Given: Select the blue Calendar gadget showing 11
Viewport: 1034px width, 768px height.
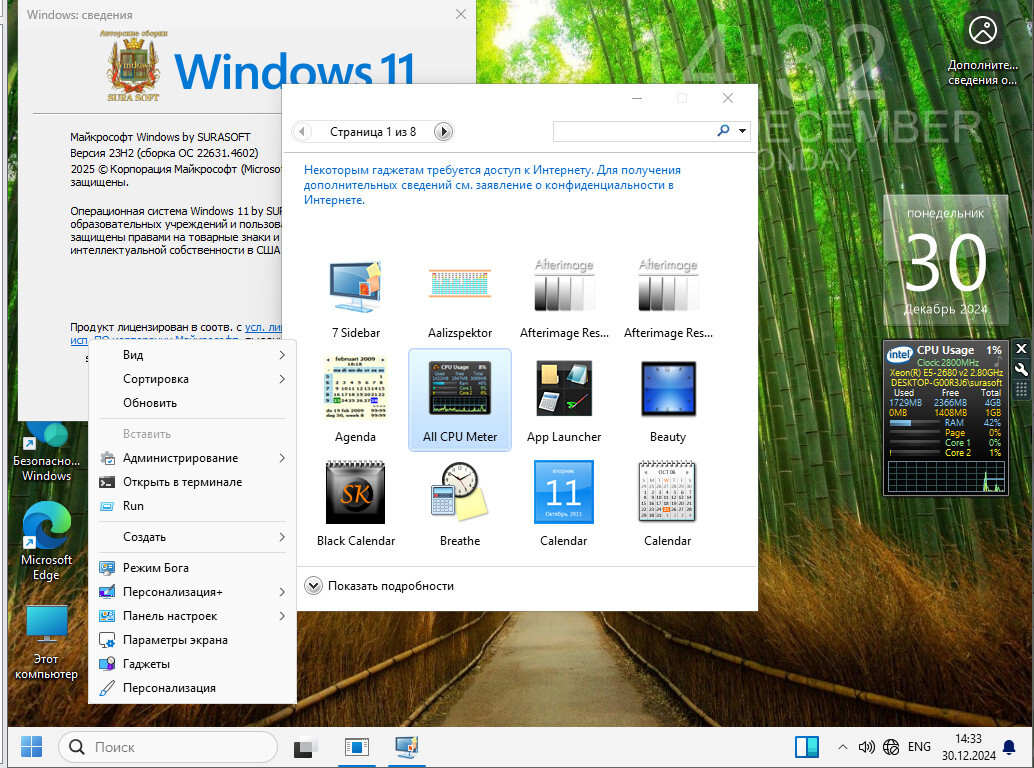Looking at the screenshot, I should click(x=564, y=492).
